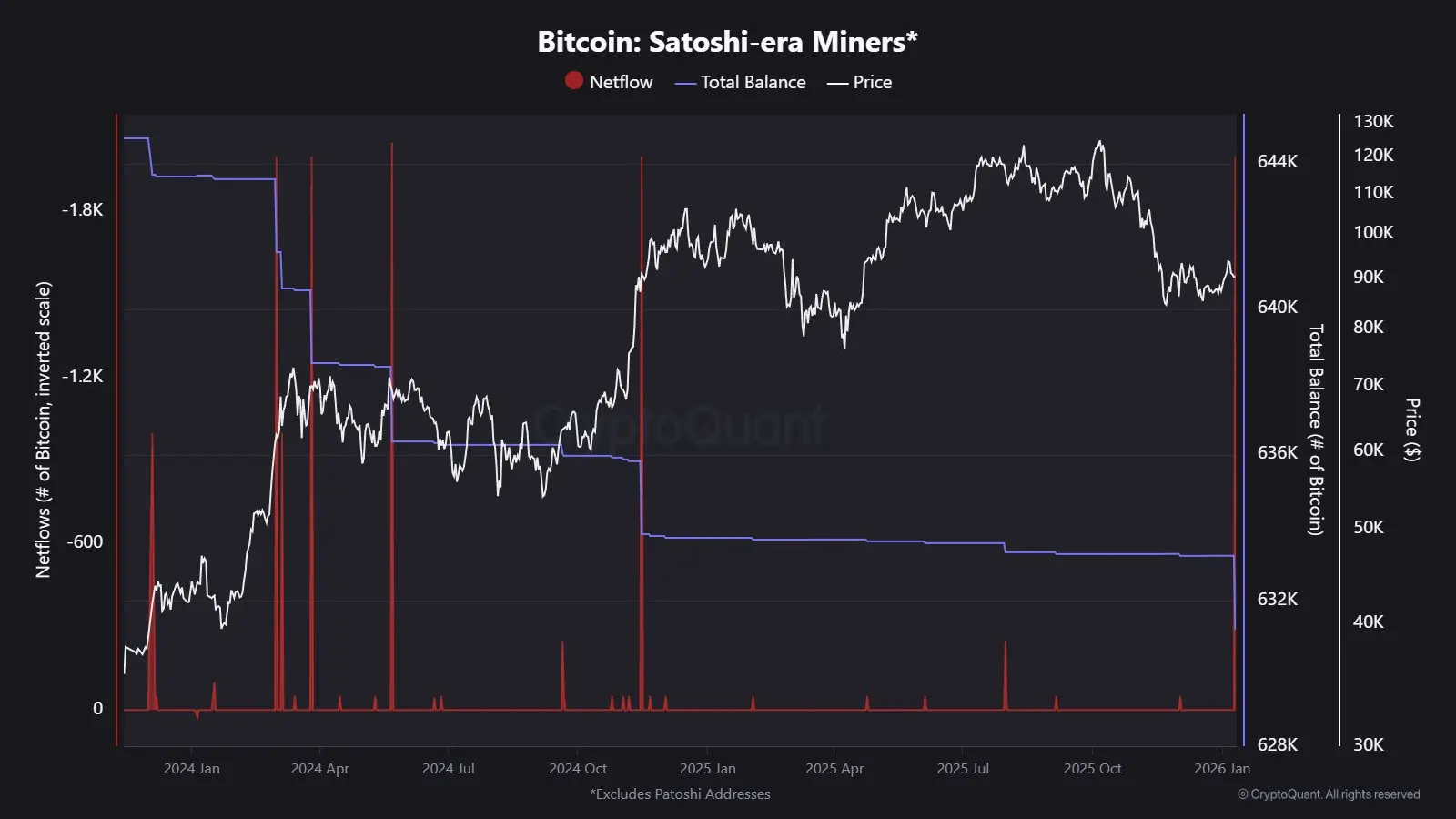
Task: Select the 2026 Jan axis label
Action: [1222, 768]
